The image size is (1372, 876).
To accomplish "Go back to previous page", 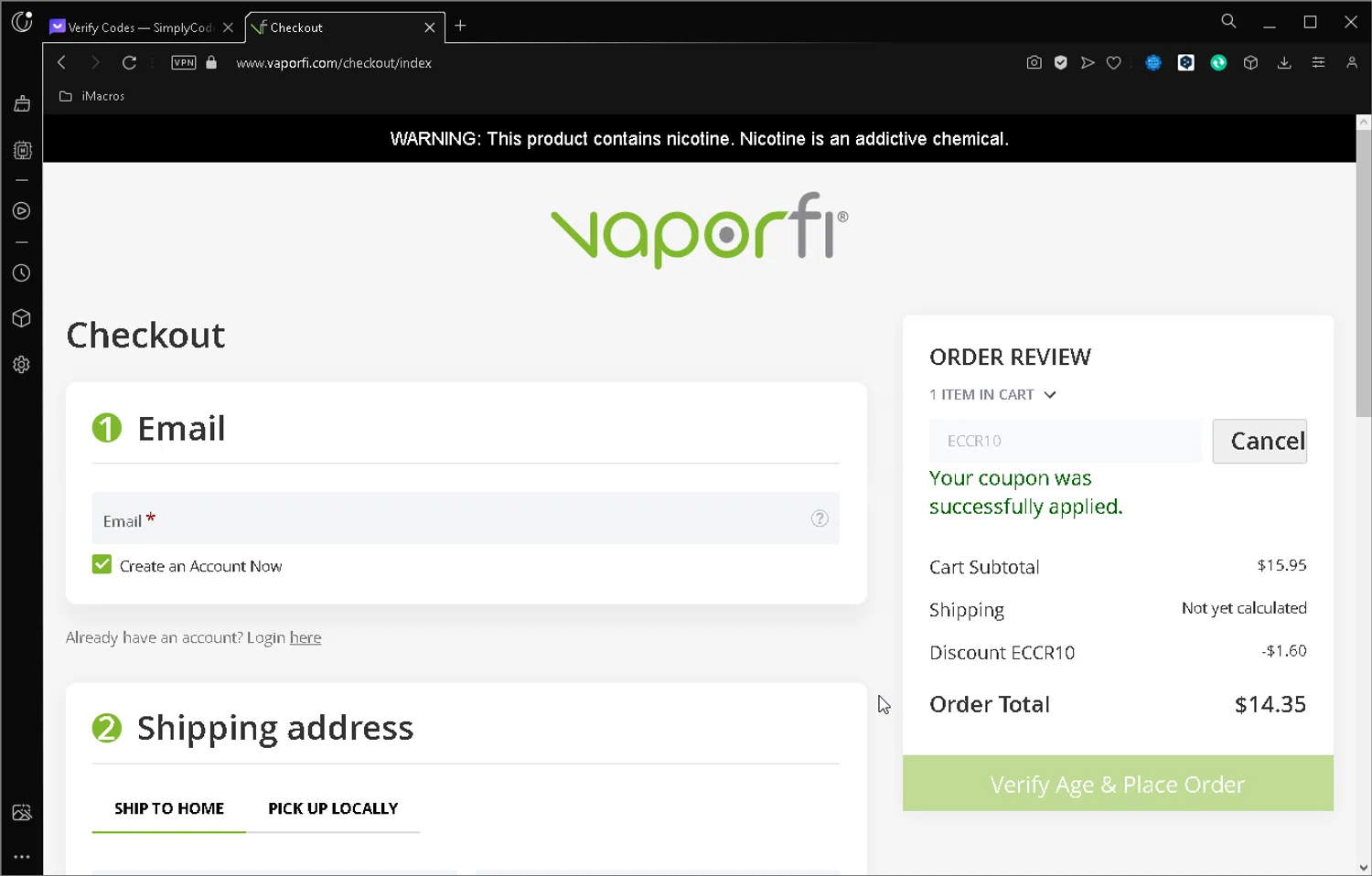I will click(x=61, y=62).
